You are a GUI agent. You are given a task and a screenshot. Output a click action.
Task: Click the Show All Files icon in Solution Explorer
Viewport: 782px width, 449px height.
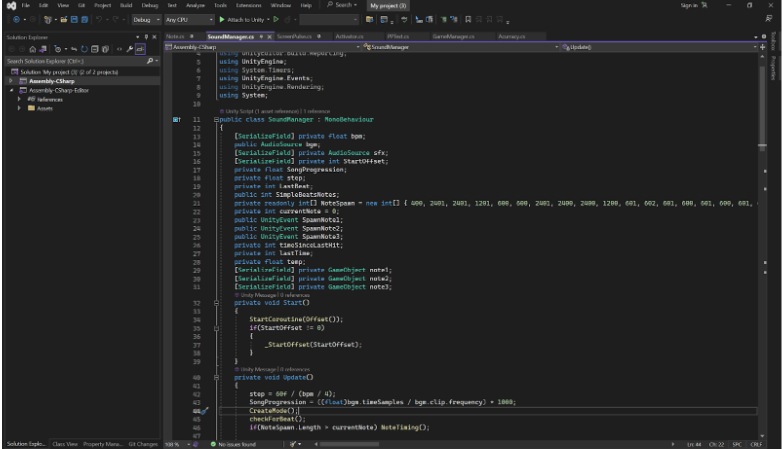105,49
